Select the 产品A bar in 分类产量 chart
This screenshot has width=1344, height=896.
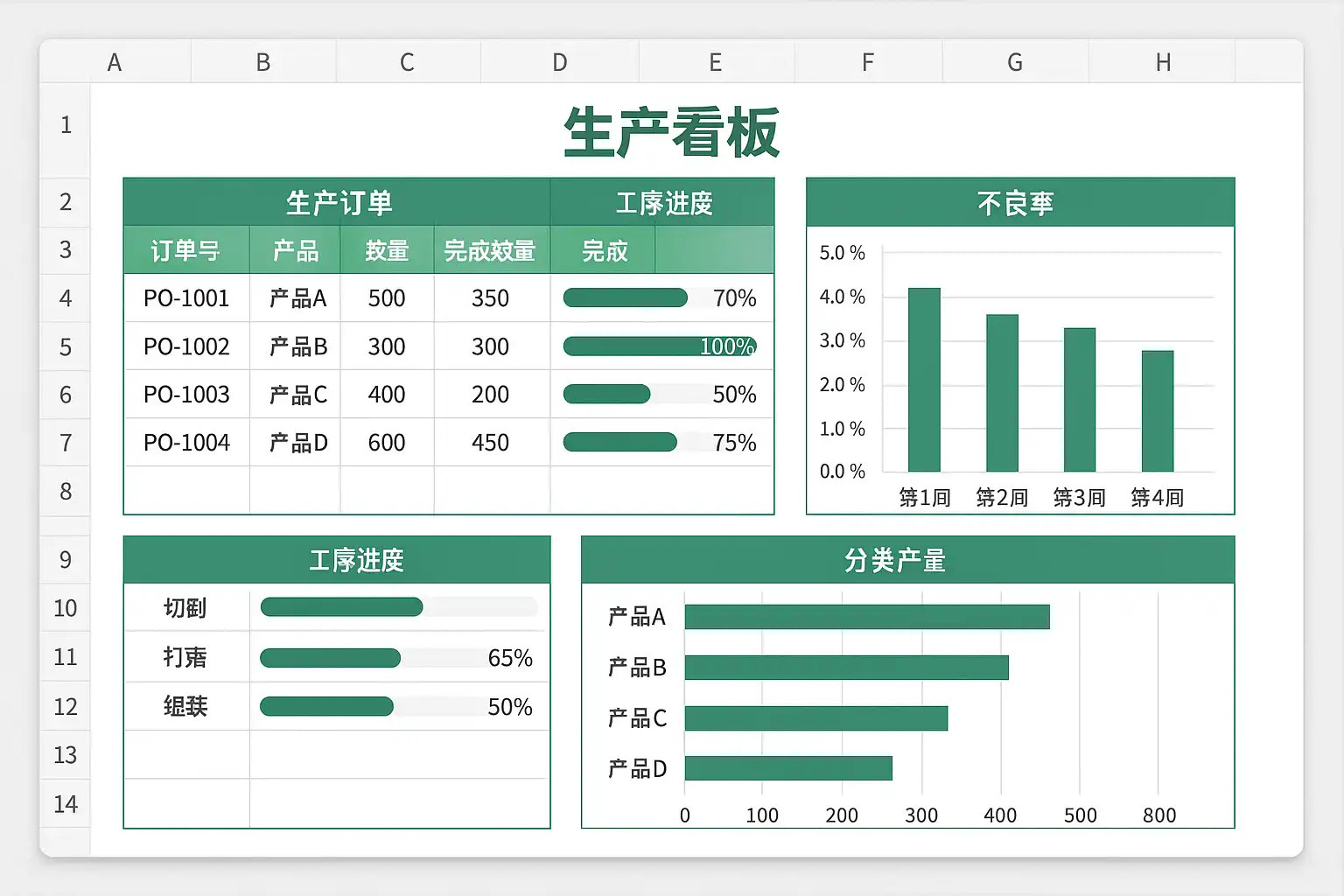tap(867, 617)
